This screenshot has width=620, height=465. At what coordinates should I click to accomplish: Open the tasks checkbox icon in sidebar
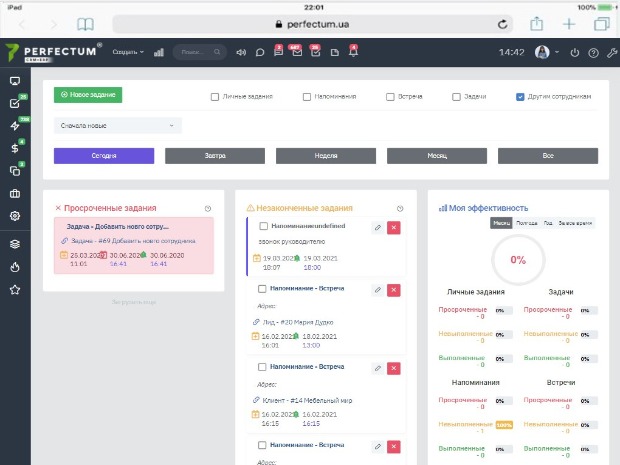point(15,103)
